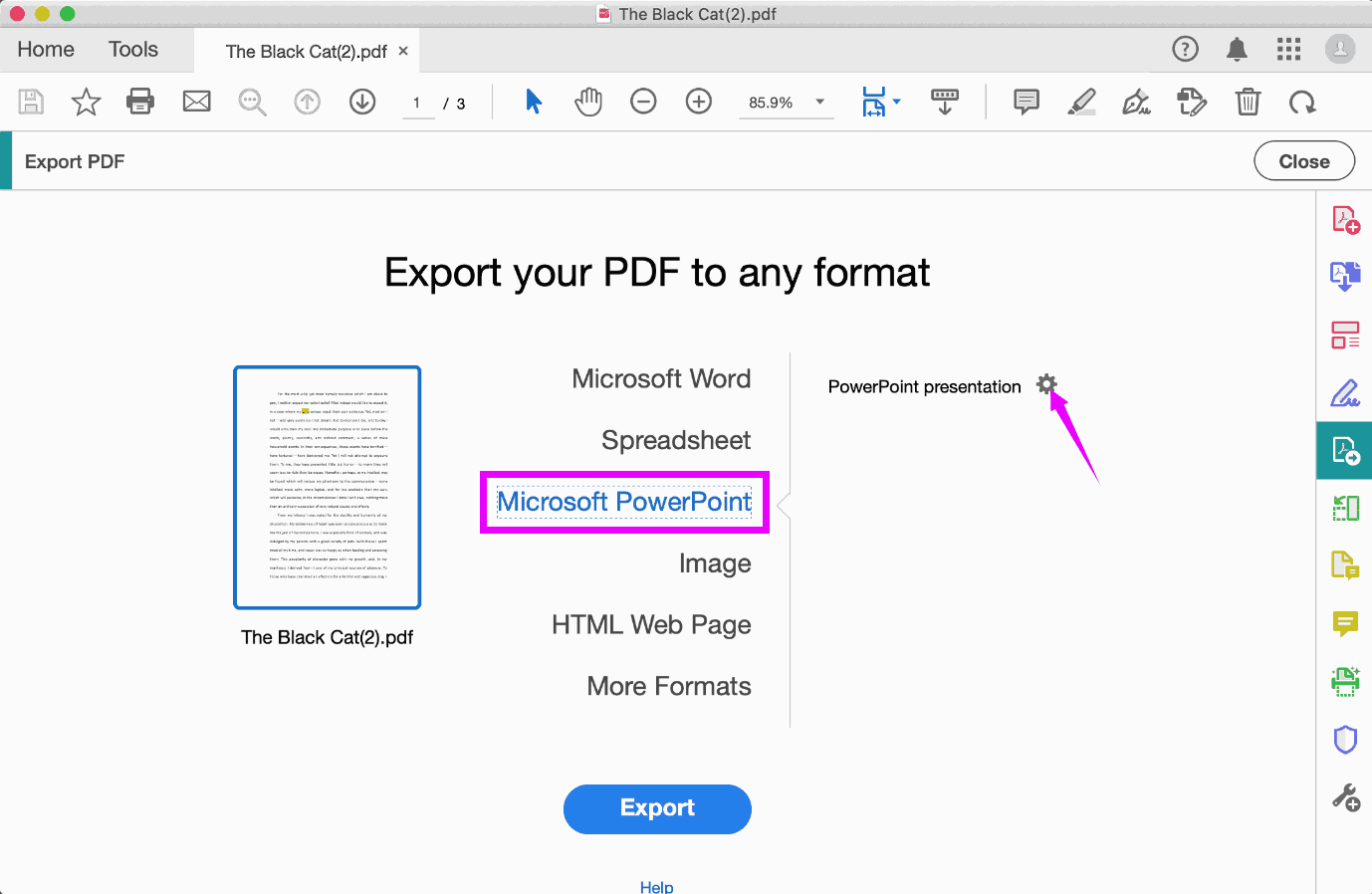The image size is (1372, 894).
Task: Send file by email envelope icon
Action: click(x=197, y=102)
